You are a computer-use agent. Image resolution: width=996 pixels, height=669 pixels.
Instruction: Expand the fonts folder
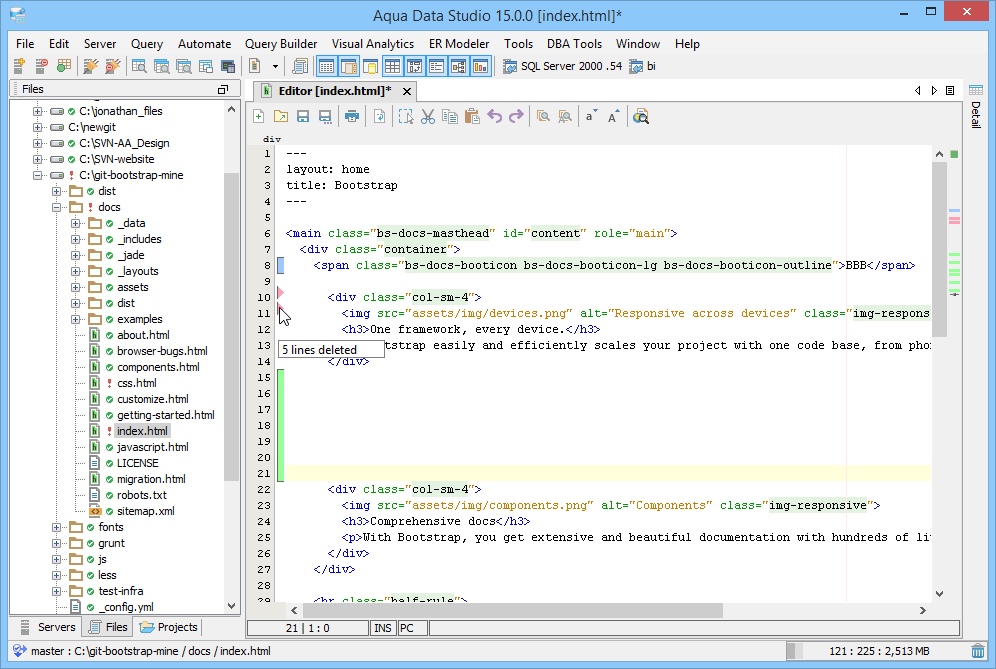pyautogui.click(x=57, y=527)
